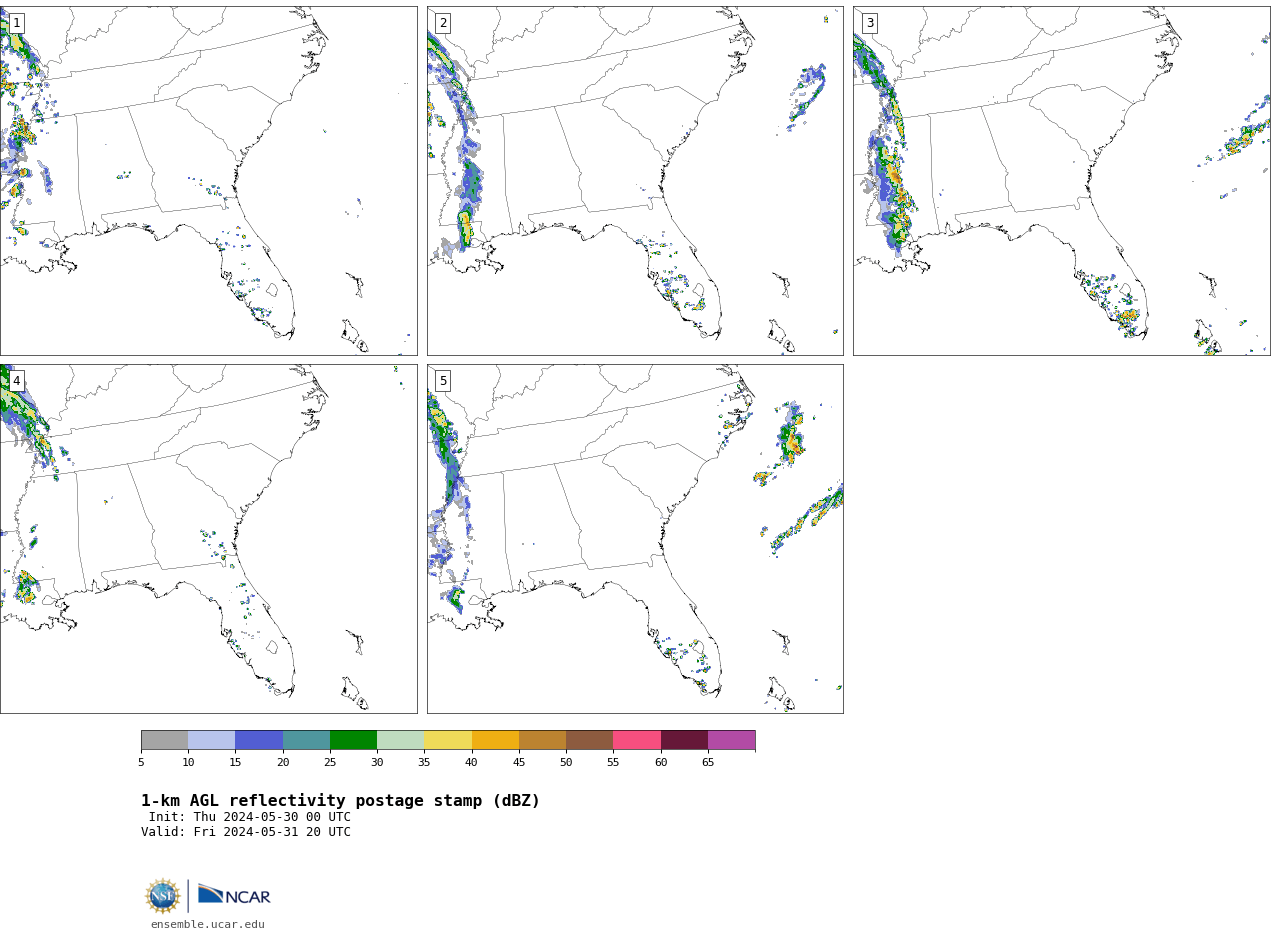Click the teal 20-25 dBZ swatch
Viewport: 1280px width, 936px height.
pos(306,740)
